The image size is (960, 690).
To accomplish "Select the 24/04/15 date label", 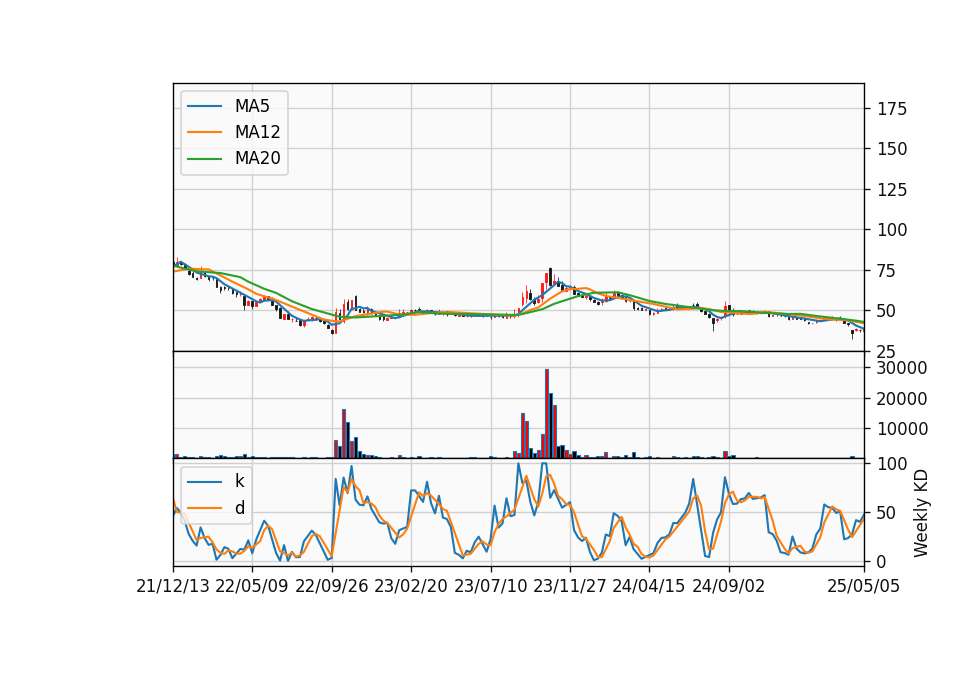I will pyautogui.click(x=648, y=586).
